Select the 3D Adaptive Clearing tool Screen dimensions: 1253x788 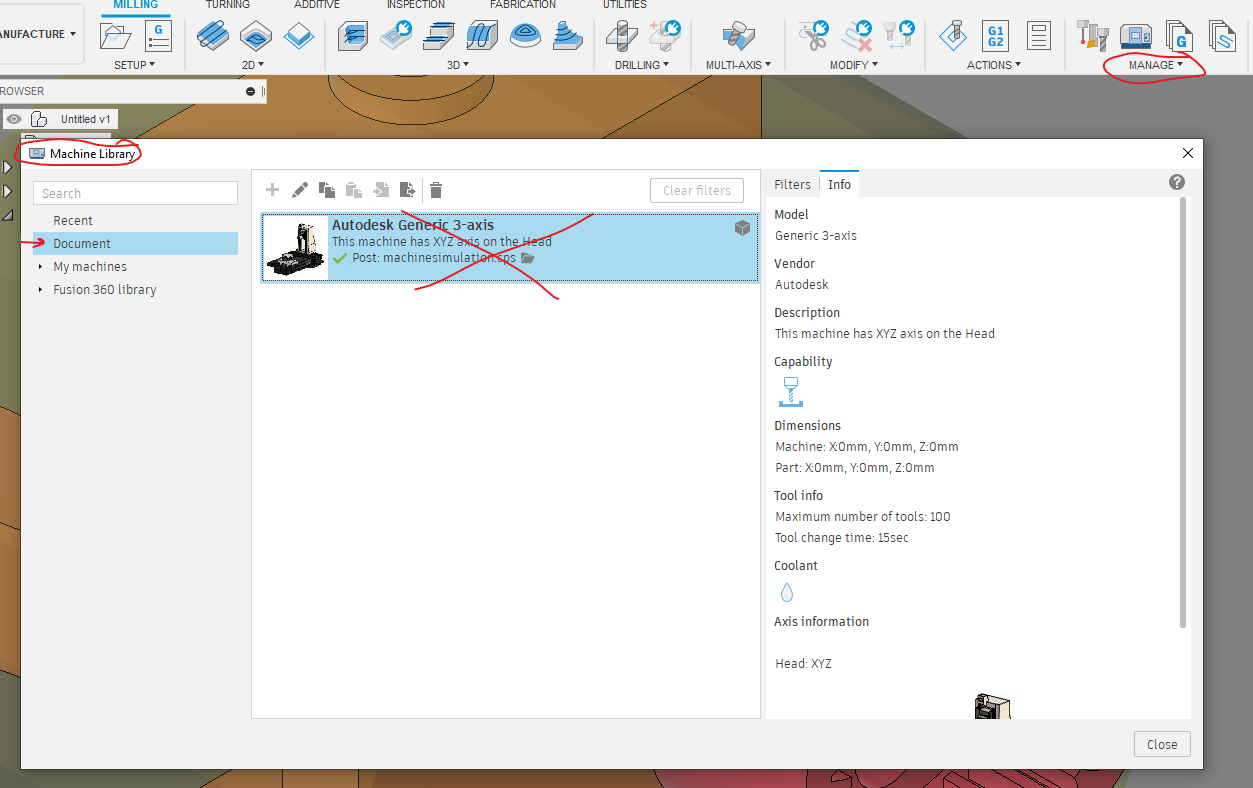pos(353,37)
